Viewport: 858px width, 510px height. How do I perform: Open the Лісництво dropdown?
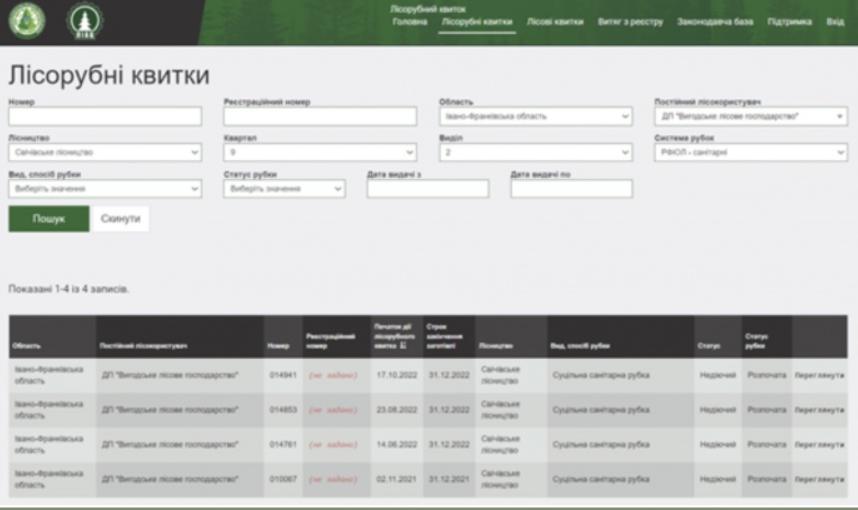pyautogui.click(x=106, y=153)
